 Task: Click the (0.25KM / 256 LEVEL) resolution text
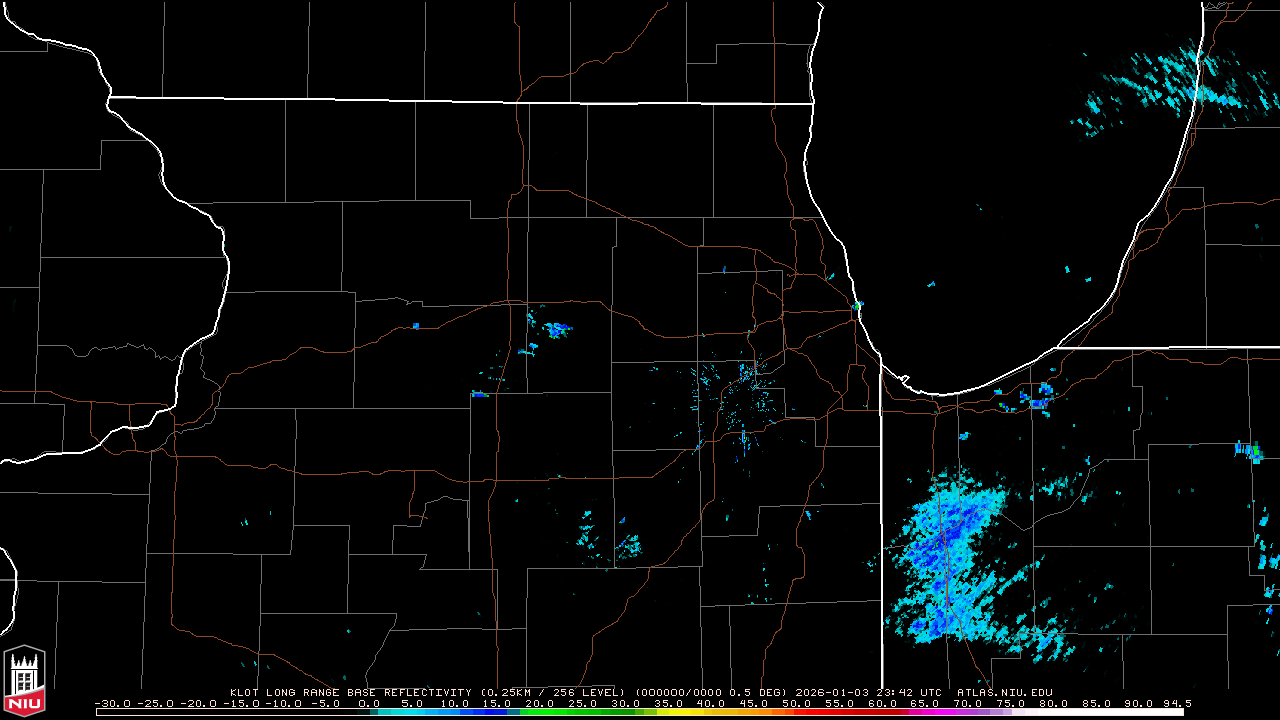pyautogui.click(x=554, y=692)
